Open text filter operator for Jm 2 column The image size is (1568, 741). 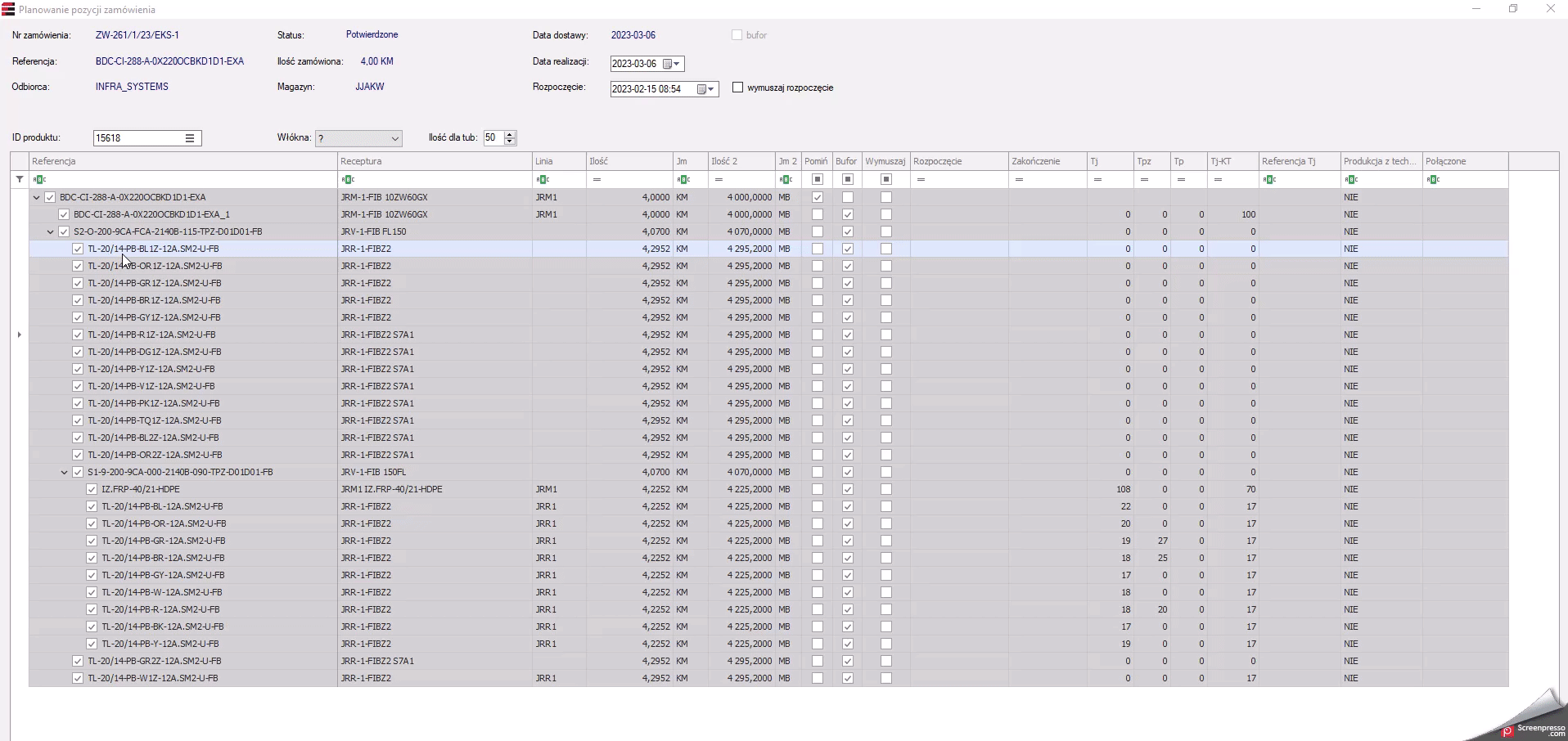pos(786,179)
